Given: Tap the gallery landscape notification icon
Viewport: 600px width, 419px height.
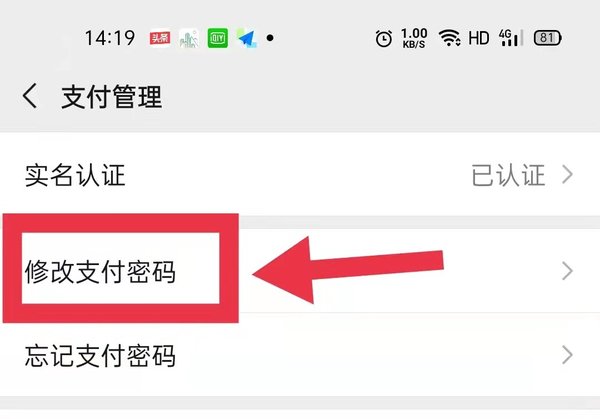Looking at the screenshot, I should pos(189,38).
